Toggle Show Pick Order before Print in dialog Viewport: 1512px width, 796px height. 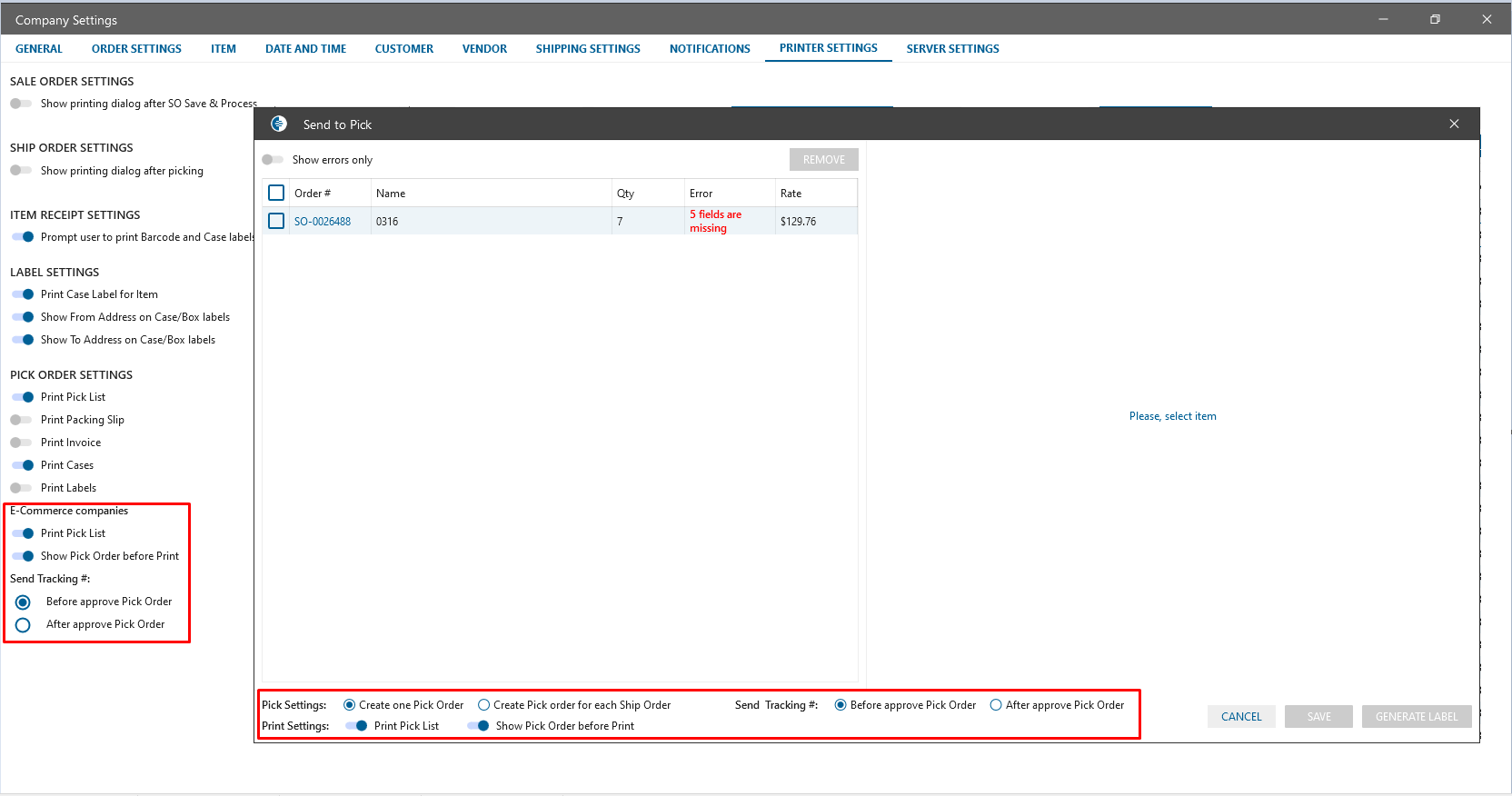pyautogui.click(x=478, y=726)
